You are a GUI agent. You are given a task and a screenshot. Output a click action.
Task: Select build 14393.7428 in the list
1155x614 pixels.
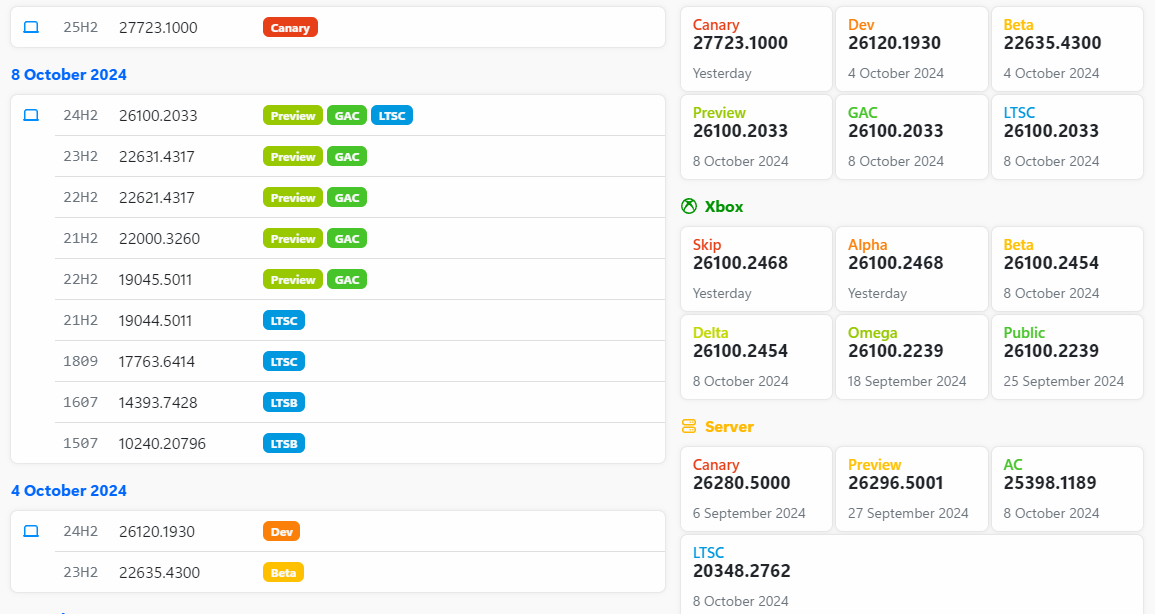click(158, 403)
